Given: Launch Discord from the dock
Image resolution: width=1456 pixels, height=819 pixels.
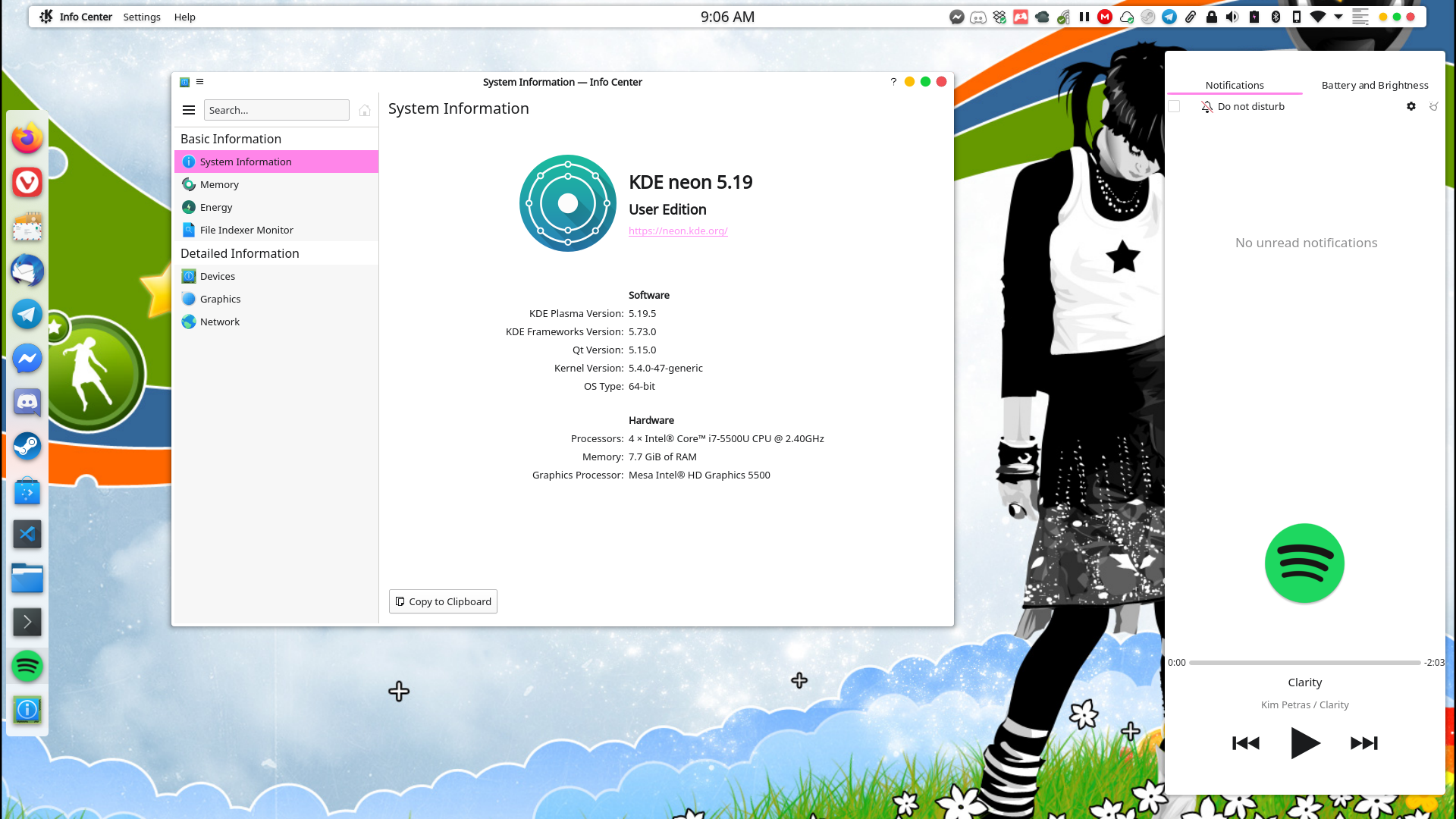Looking at the screenshot, I should point(27,403).
